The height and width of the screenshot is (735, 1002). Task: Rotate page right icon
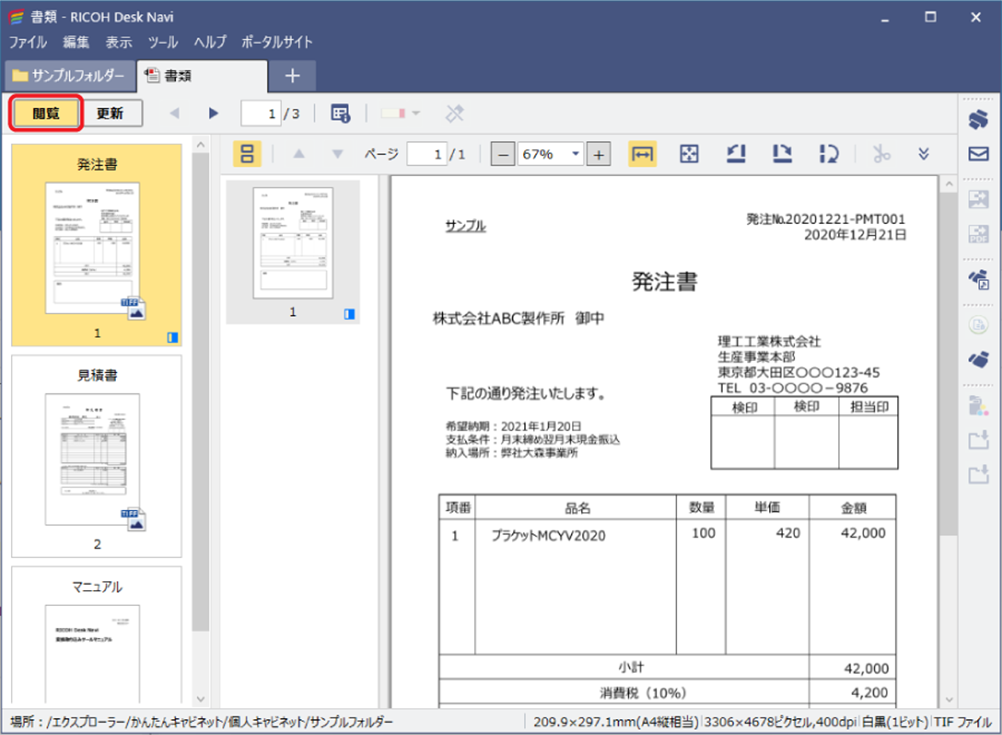pyautogui.click(x=782, y=154)
